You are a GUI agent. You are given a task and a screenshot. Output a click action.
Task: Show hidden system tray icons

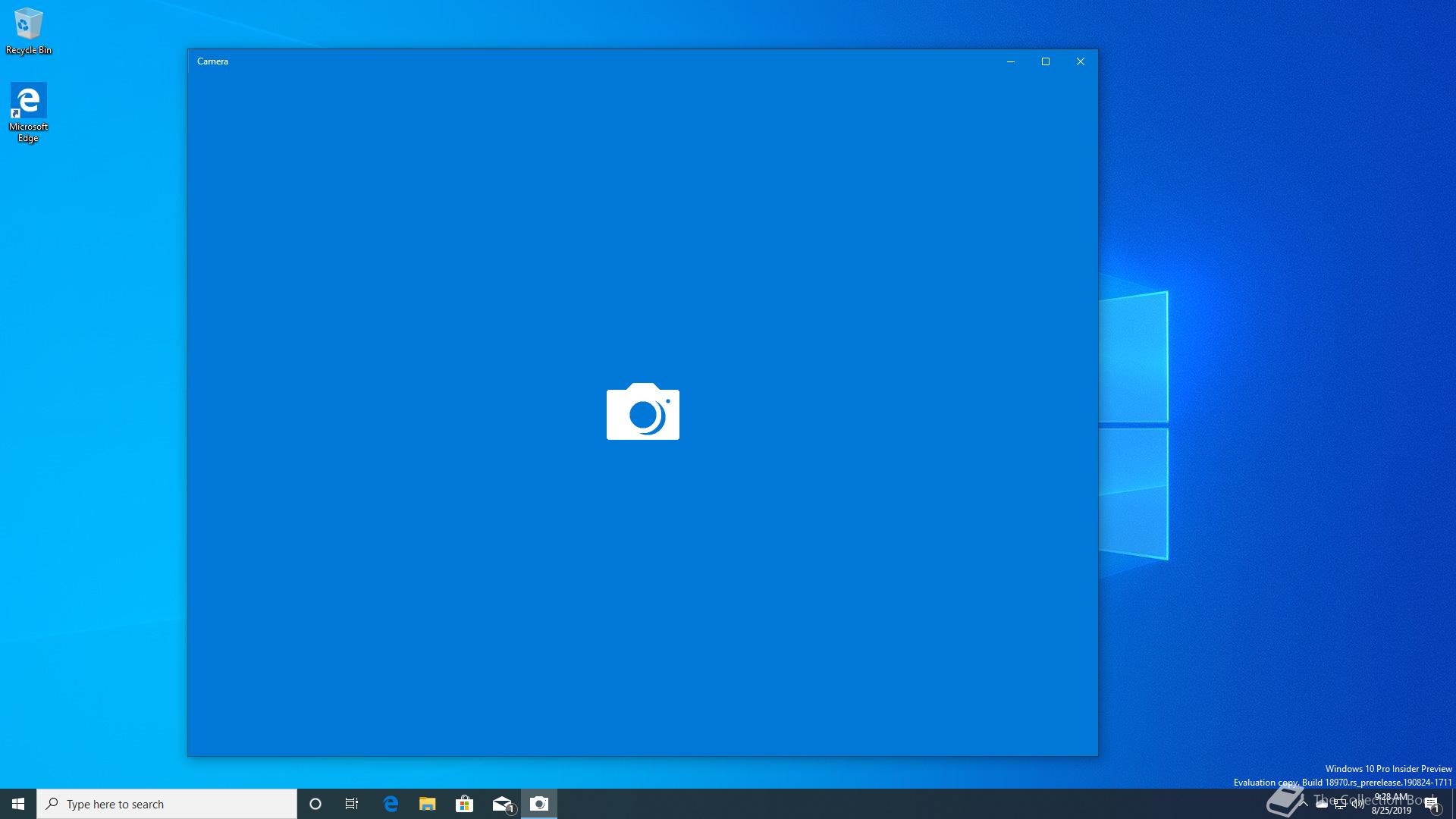tap(1304, 804)
